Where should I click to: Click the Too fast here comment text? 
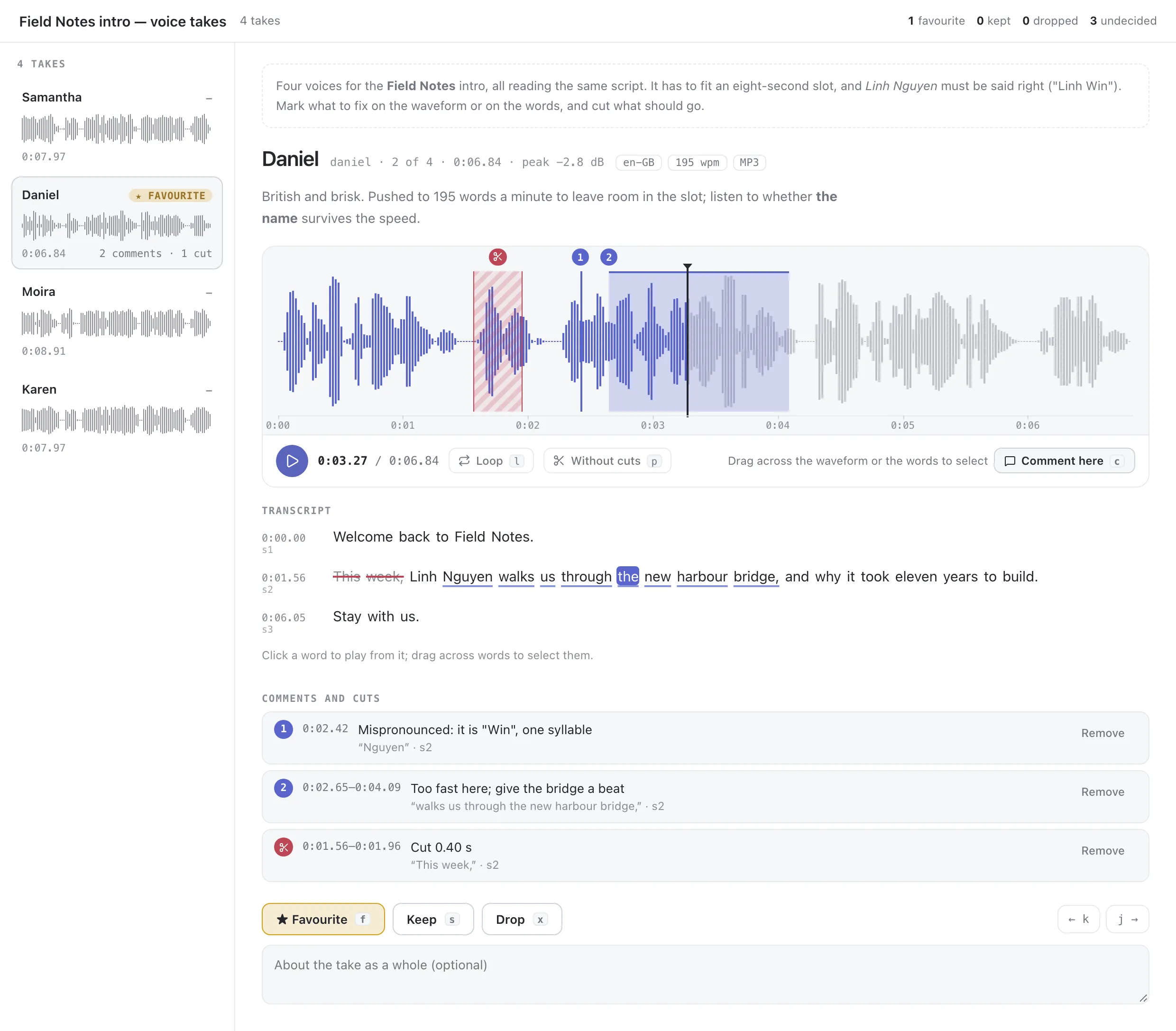point(517,788)
